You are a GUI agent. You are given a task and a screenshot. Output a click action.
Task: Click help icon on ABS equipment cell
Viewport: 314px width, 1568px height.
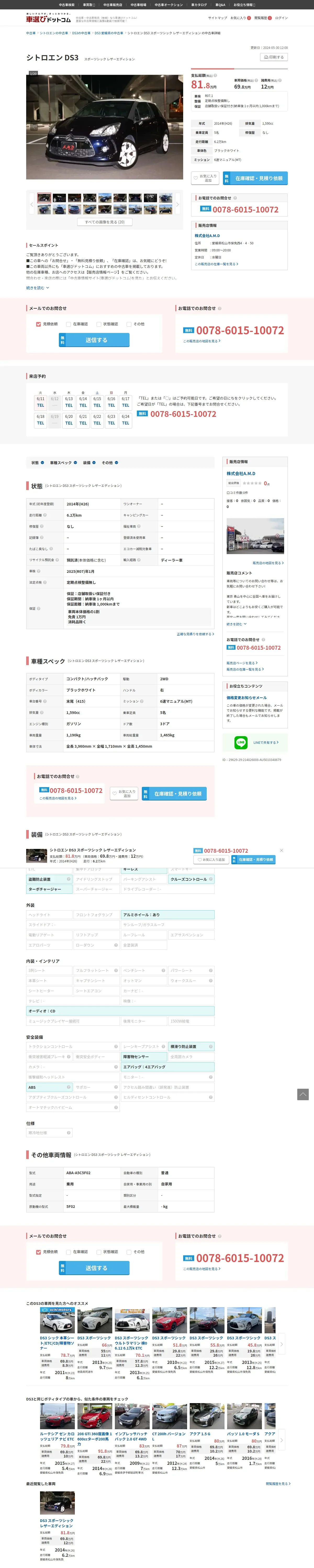(69, 1087)
